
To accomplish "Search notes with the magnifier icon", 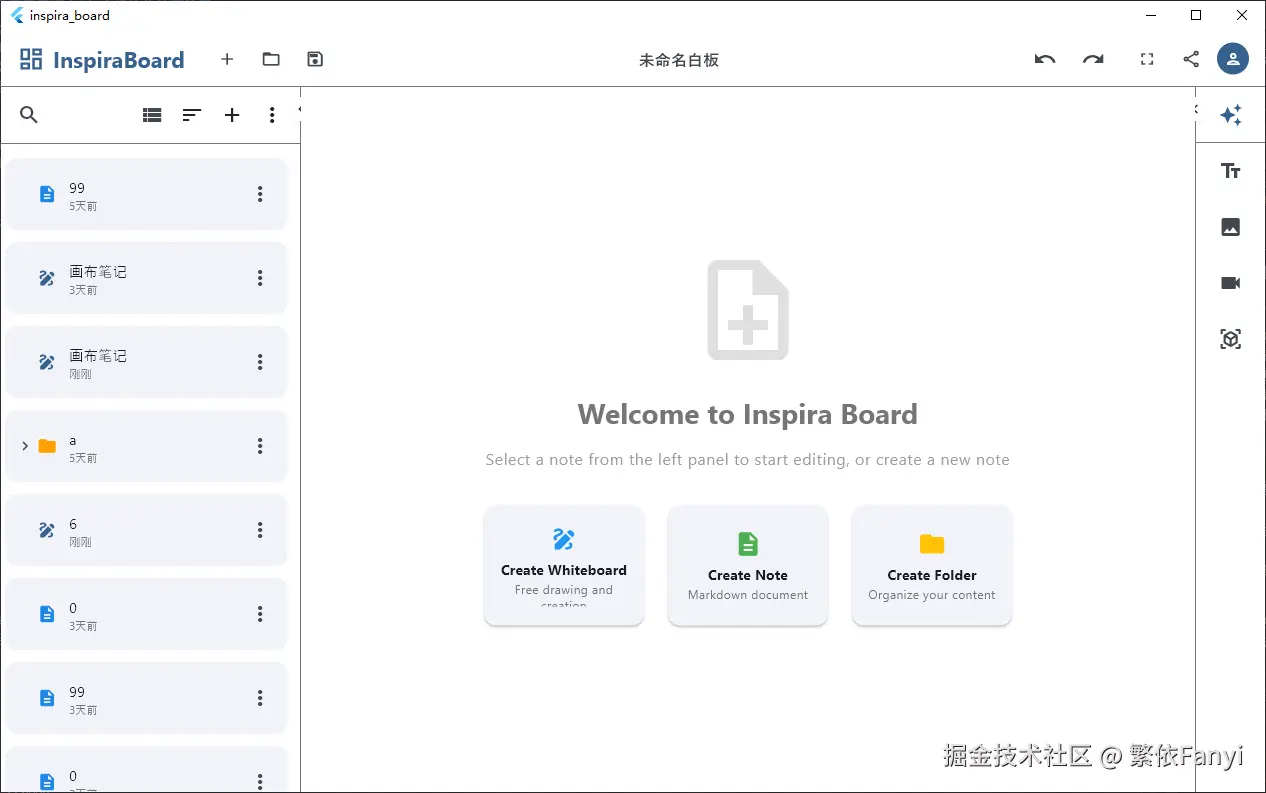I will (x=29, y=115).
